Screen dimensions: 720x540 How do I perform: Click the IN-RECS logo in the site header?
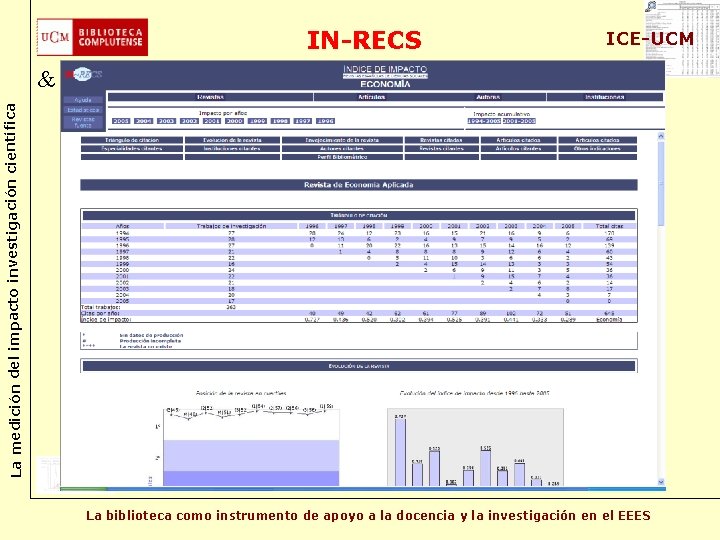point(83,74)
